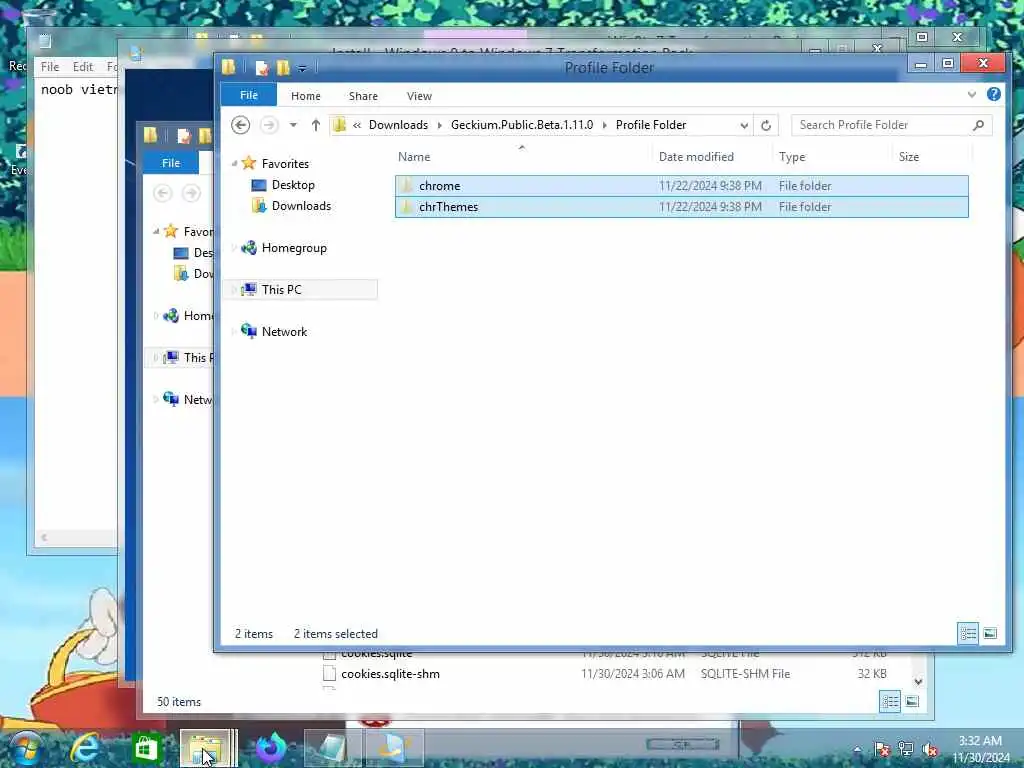Open Downloads in the navigation pane
This screenshot has width=1024, height=768.
[x=301, y=206]
